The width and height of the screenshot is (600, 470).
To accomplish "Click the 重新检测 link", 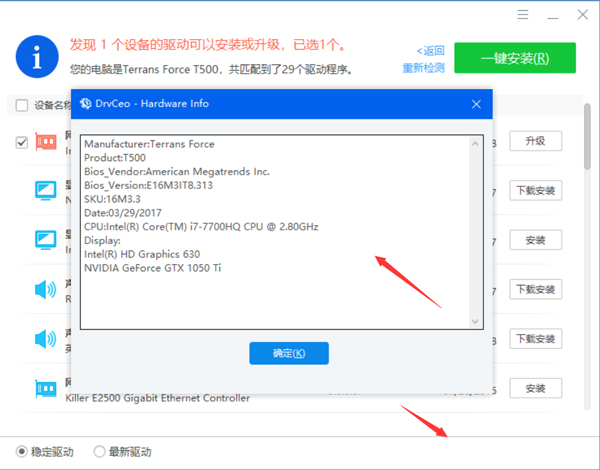I will click(x=423, y=68).
